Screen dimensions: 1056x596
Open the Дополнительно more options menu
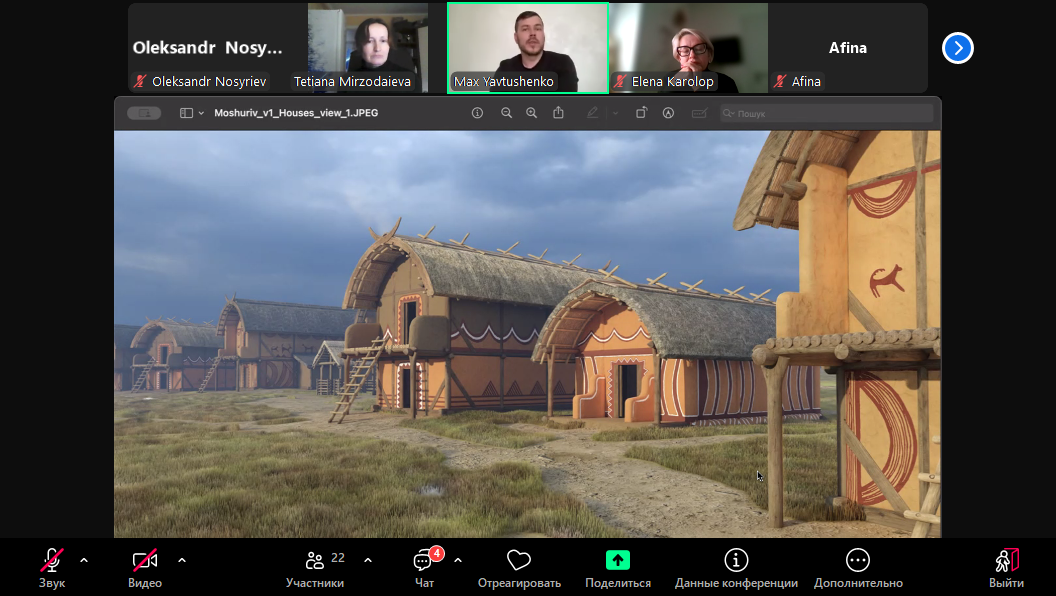coord(857,567)
